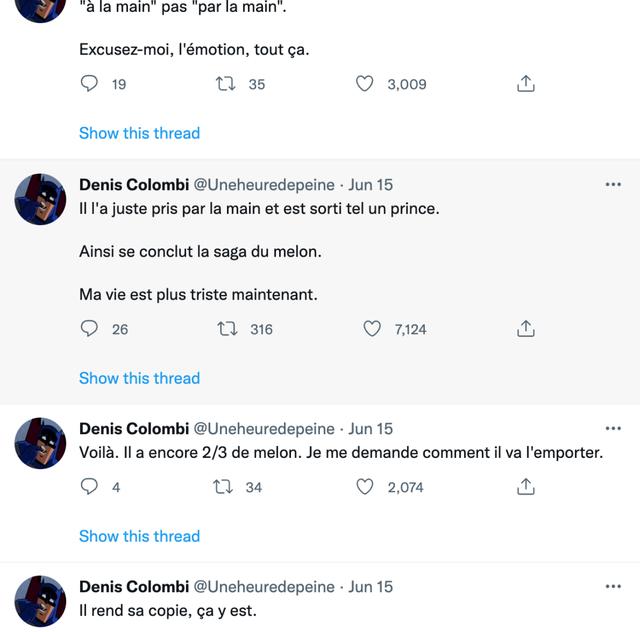The width and height of the screenshot is (640, 632).
Task: Retweet the tweet with 316 retweets
Action: click(227, 329)
